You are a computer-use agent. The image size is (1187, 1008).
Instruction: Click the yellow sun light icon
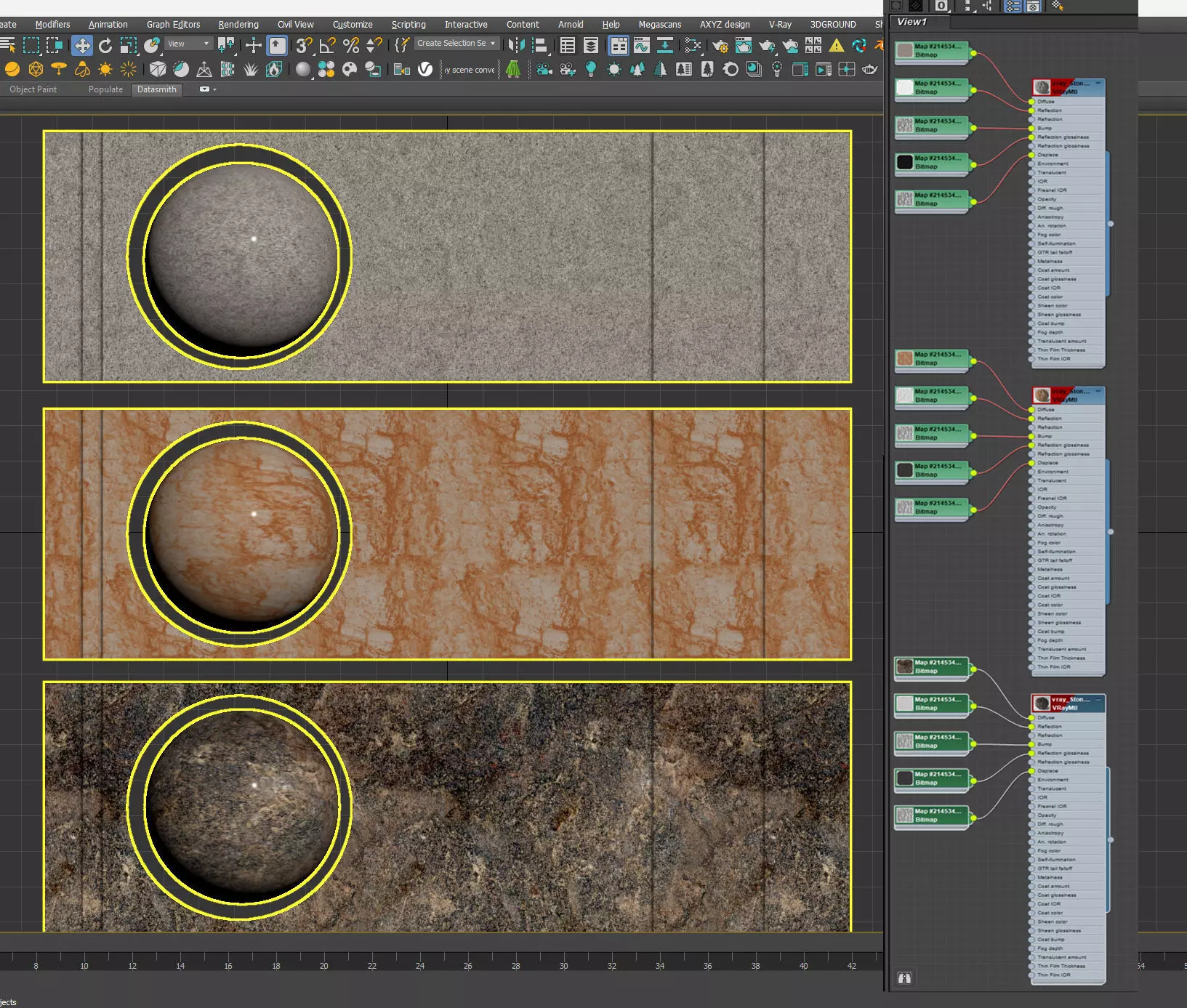pyautogui.click(x=105, y=69)
